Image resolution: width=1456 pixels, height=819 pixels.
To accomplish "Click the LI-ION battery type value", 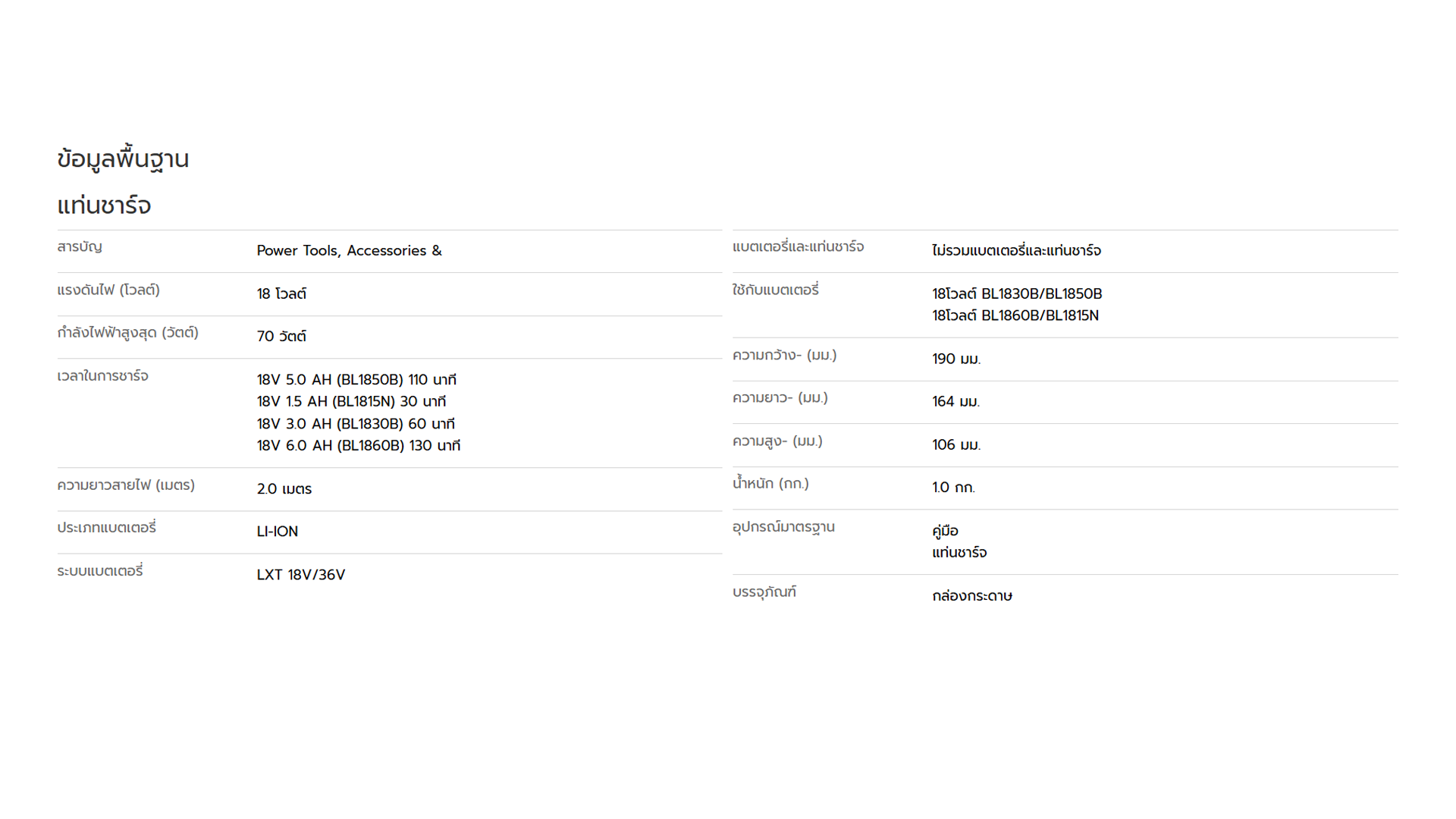I will (278, 532).
